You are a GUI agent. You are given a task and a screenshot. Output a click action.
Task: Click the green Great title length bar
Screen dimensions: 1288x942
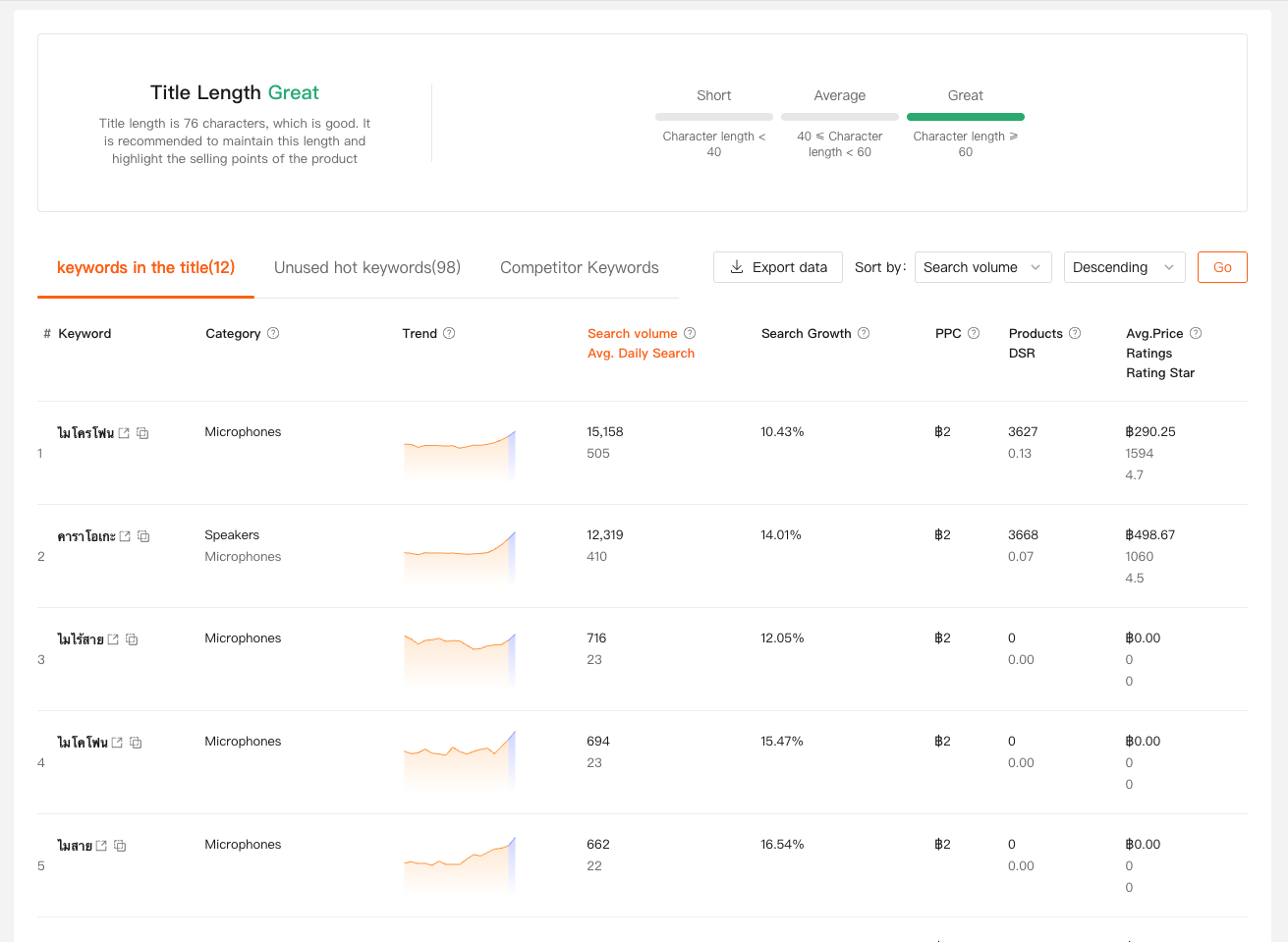pyautogui.click(x=965, y=117)
